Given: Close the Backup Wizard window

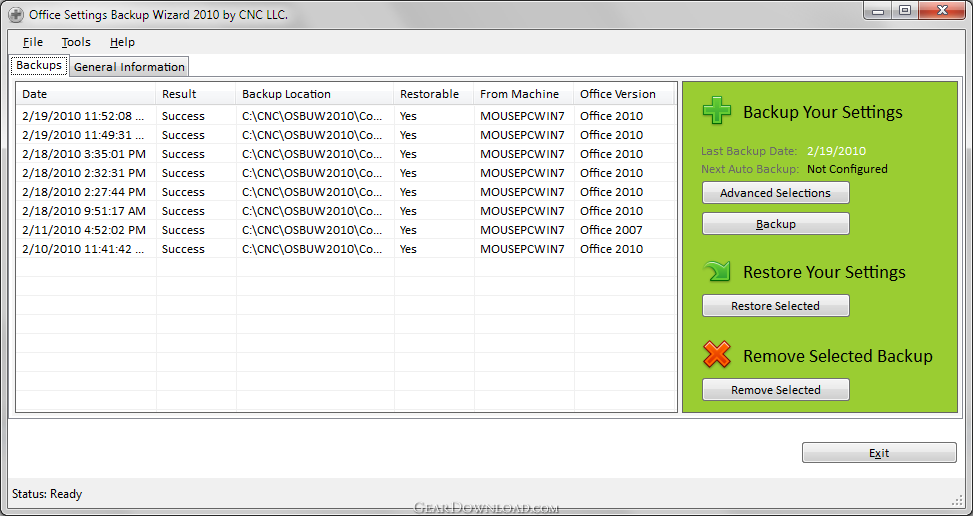Looking at the screenshot, I should point(942,11).
